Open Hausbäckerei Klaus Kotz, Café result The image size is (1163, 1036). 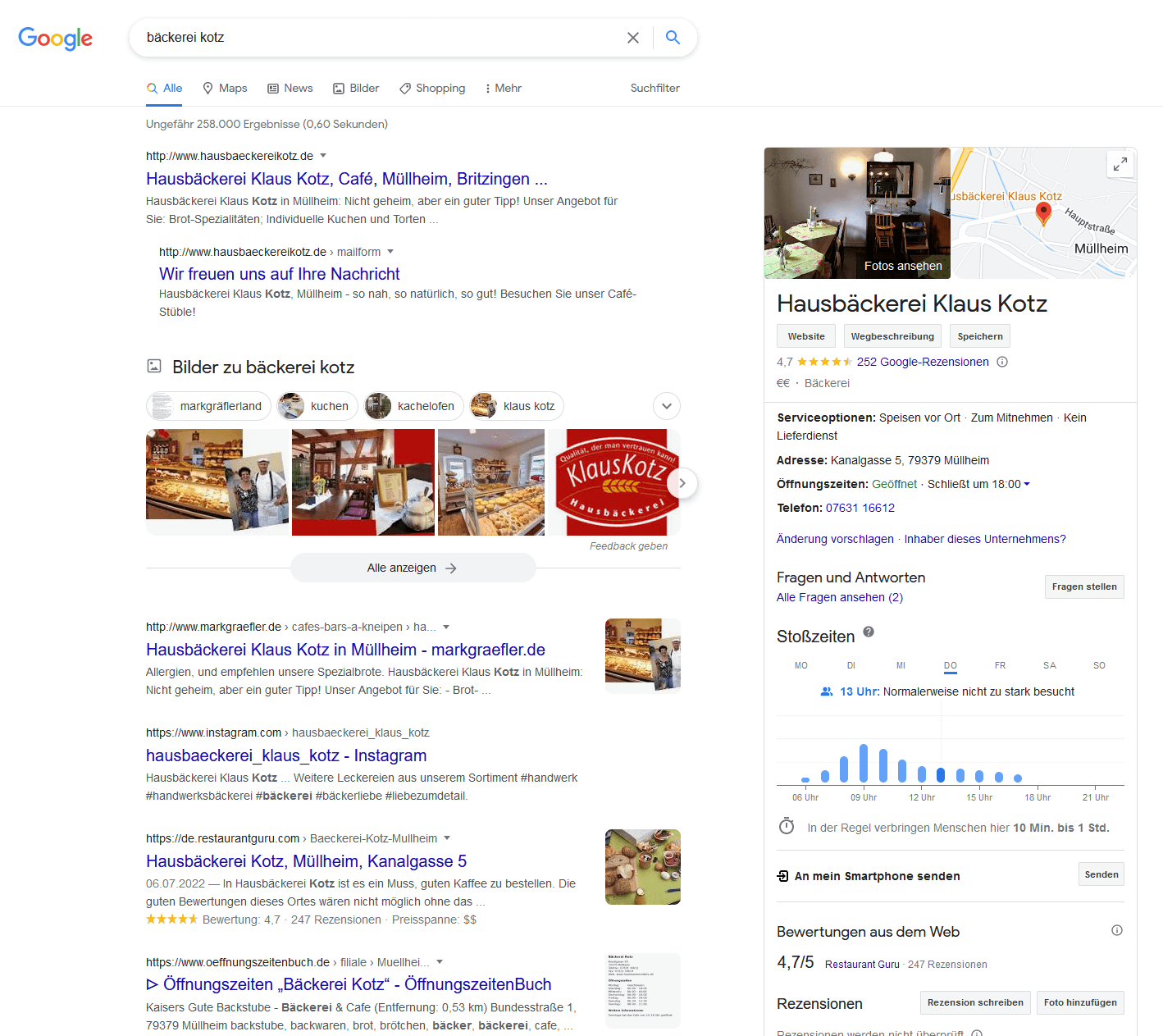[347, 179]
